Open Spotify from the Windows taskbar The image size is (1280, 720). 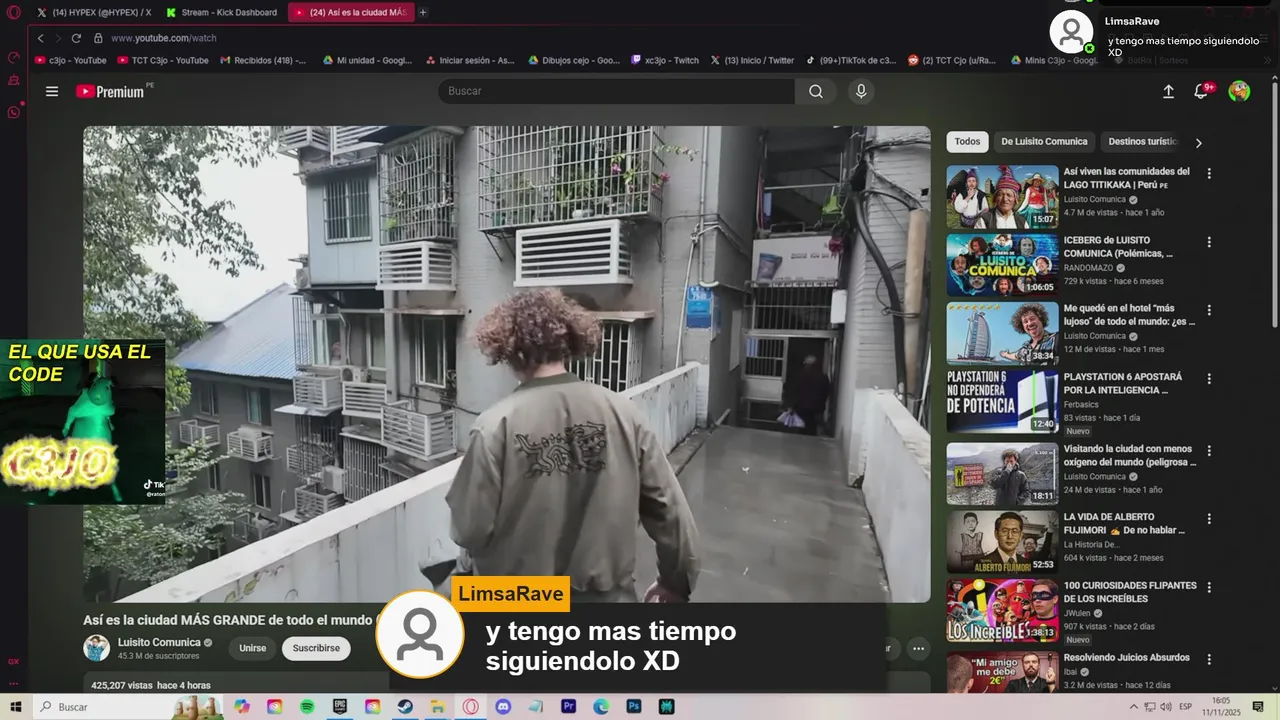pyautogui.click(x=307, y=707)
